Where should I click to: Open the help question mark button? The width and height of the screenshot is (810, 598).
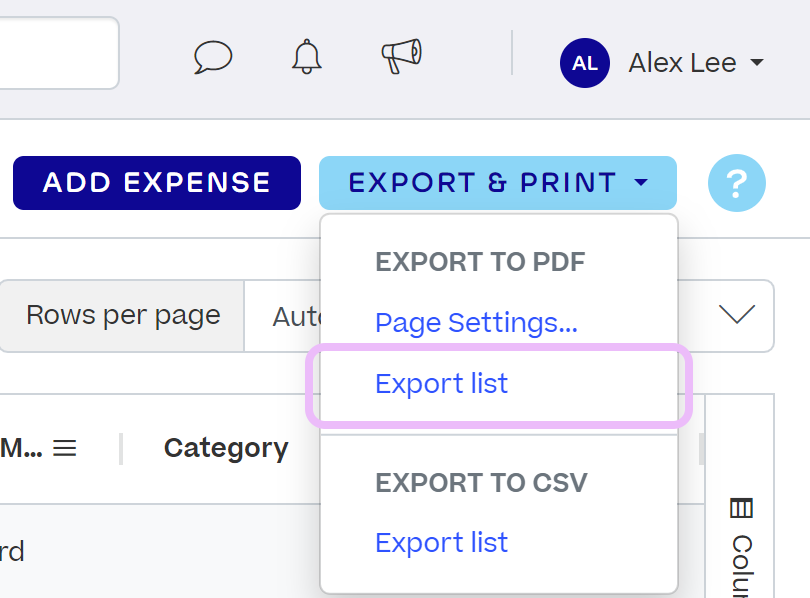(x=737, y=183)
